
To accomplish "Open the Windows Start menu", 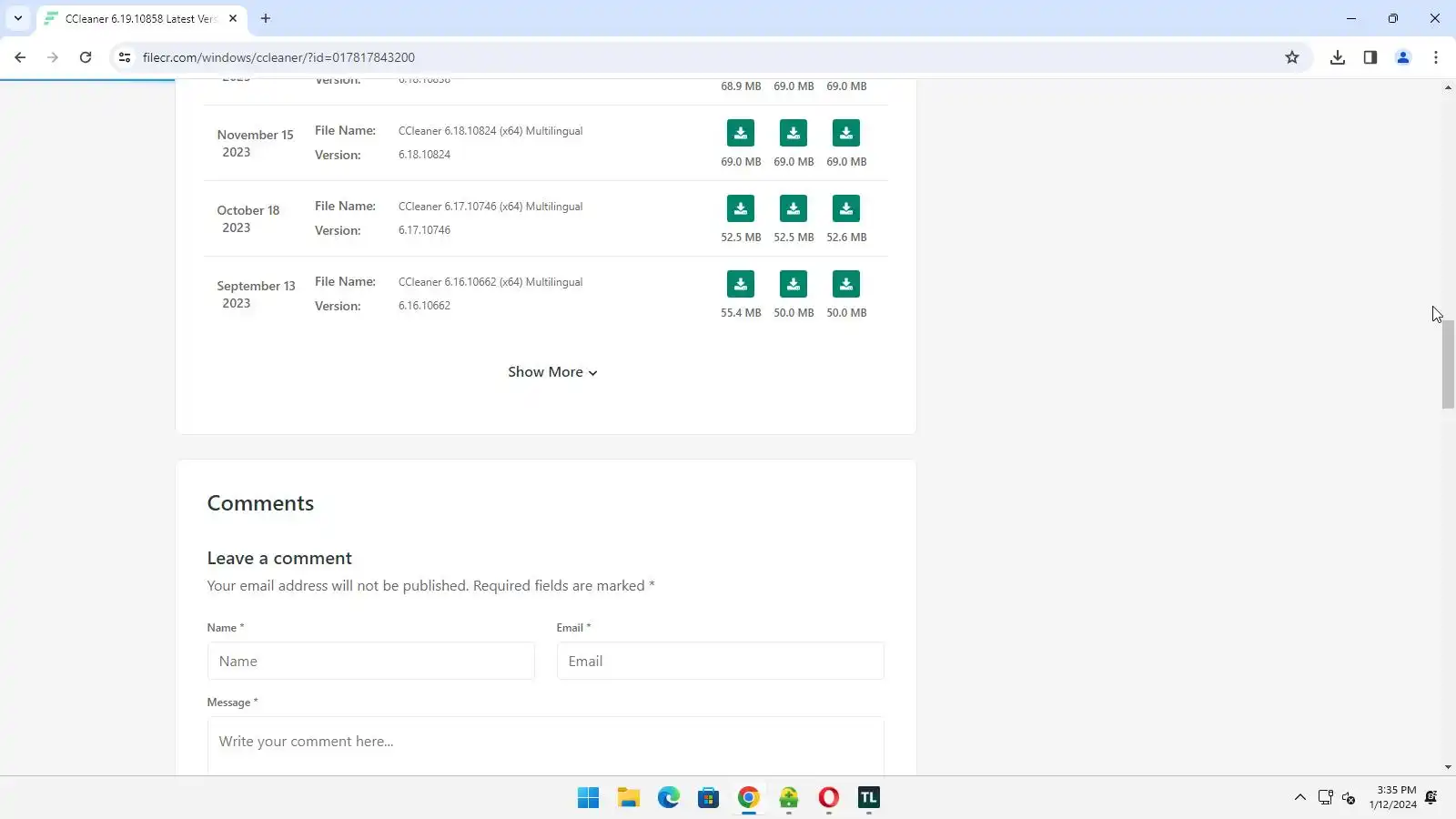I will [589, 798].
